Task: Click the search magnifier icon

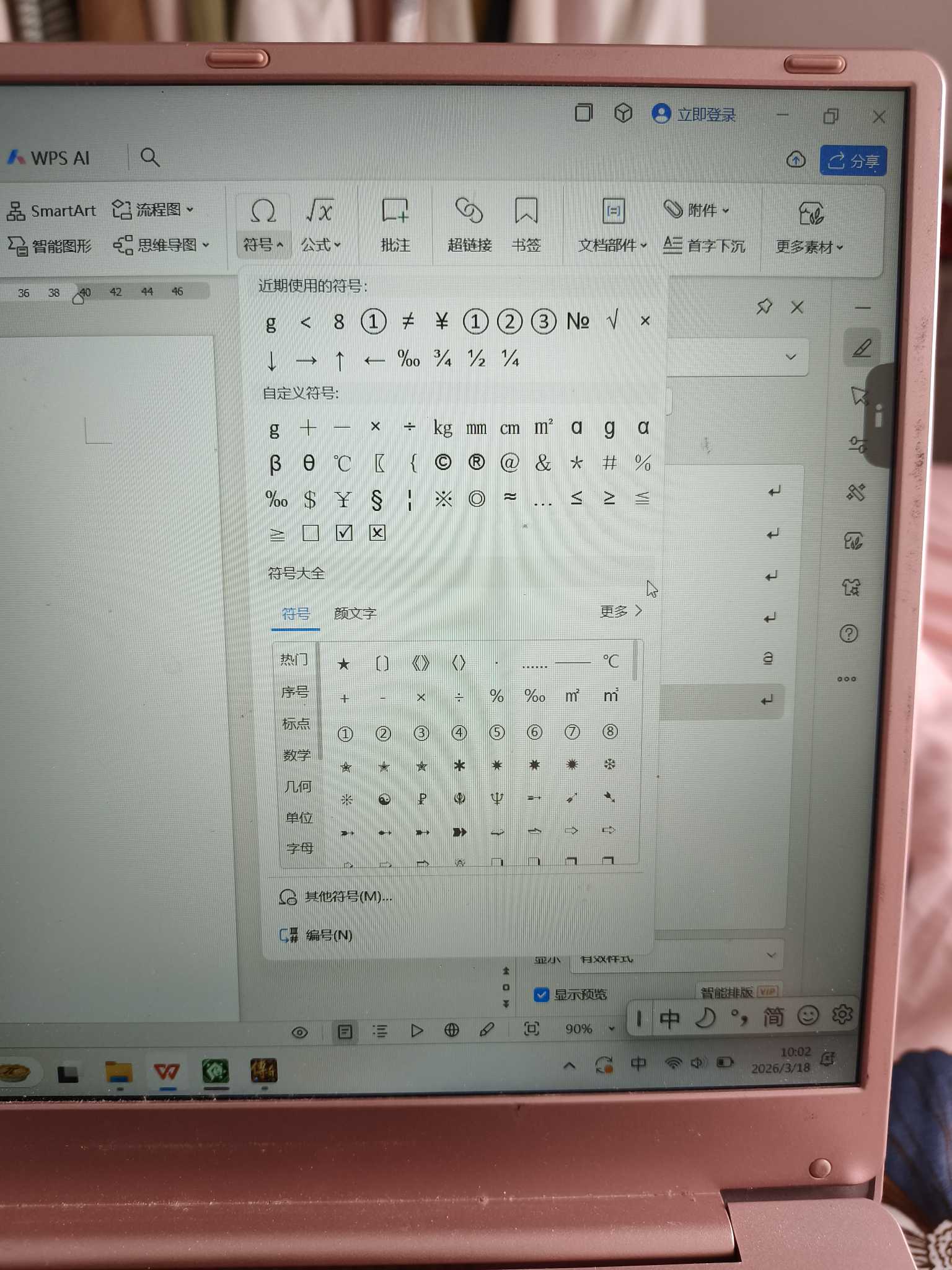Action: pyautogui.click(x=150, y=158)
